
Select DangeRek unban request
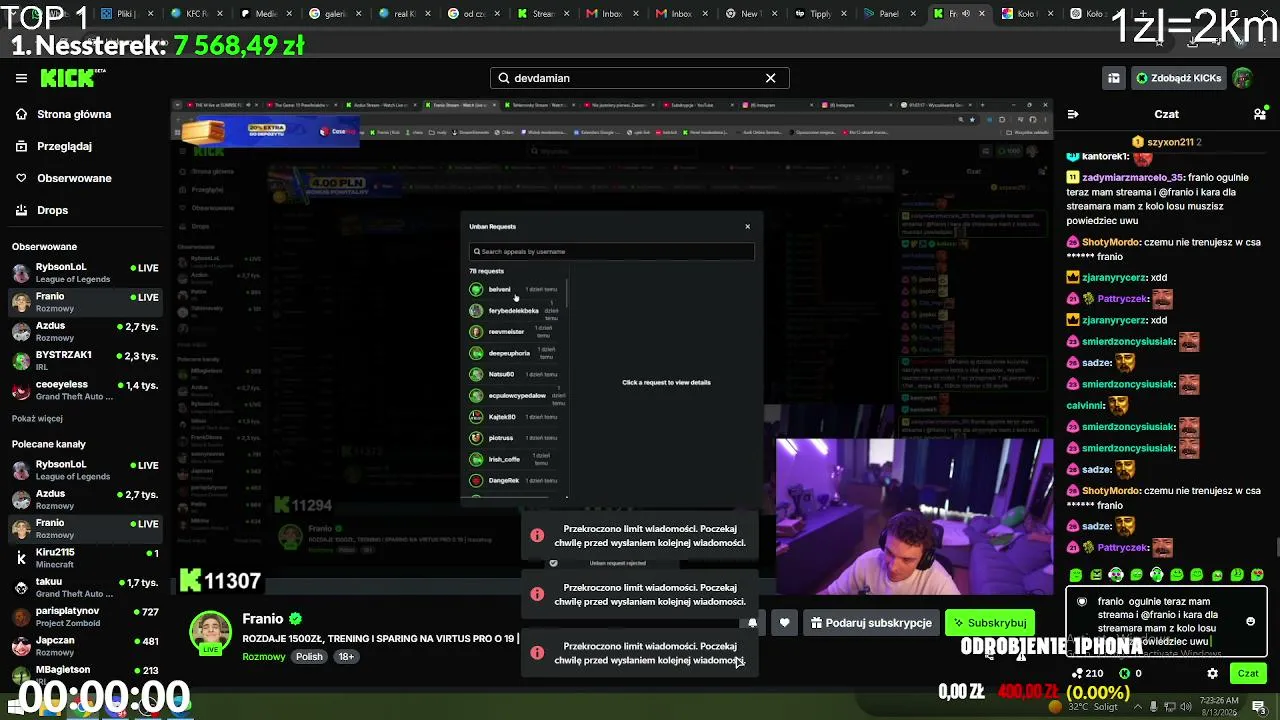[516, 481]
